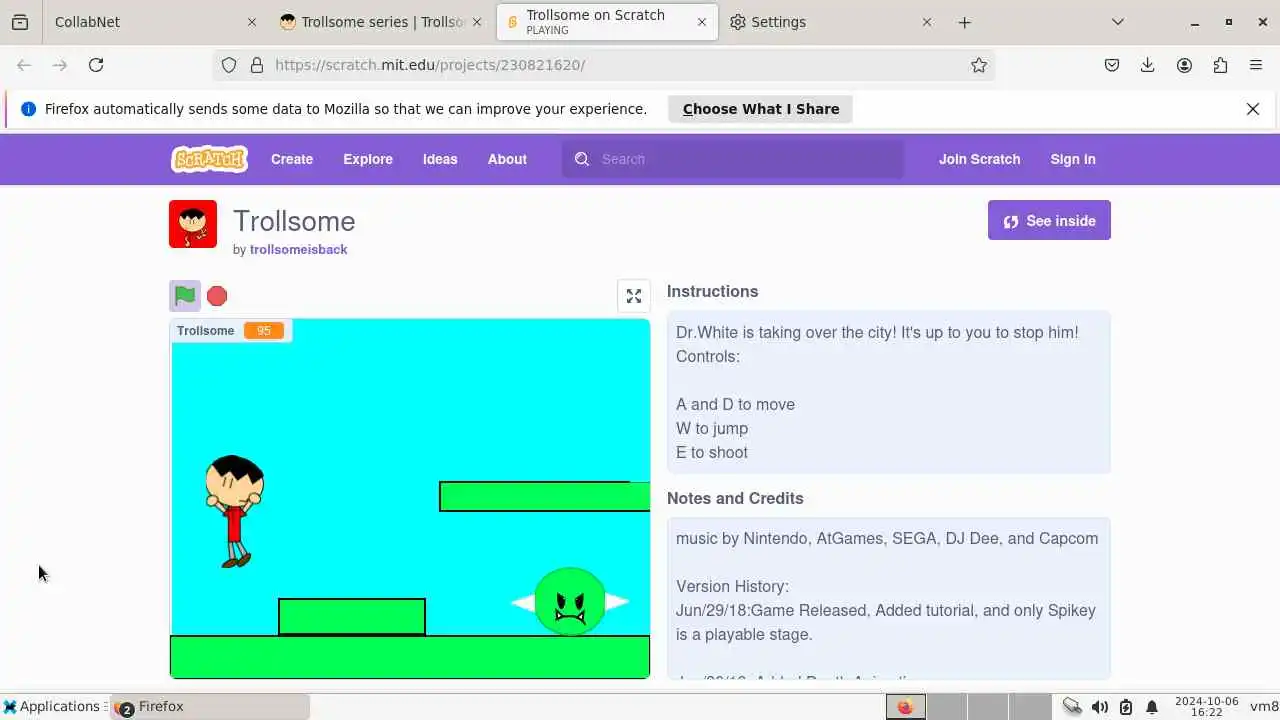The image size is (1280, 720).
Task: Open a new browser tab
Action: pos(964,22)
